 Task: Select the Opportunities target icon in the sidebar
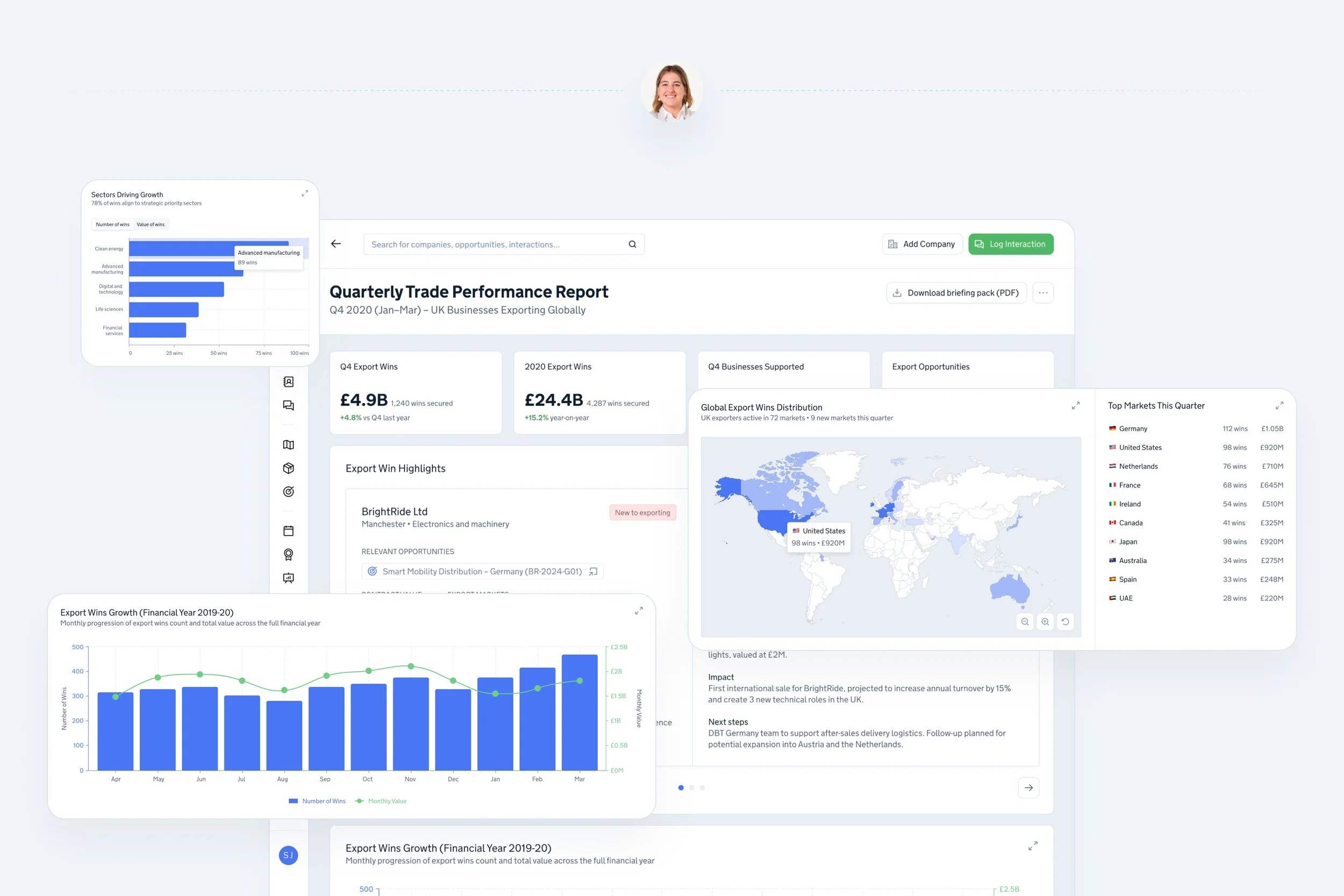[289, 491]
